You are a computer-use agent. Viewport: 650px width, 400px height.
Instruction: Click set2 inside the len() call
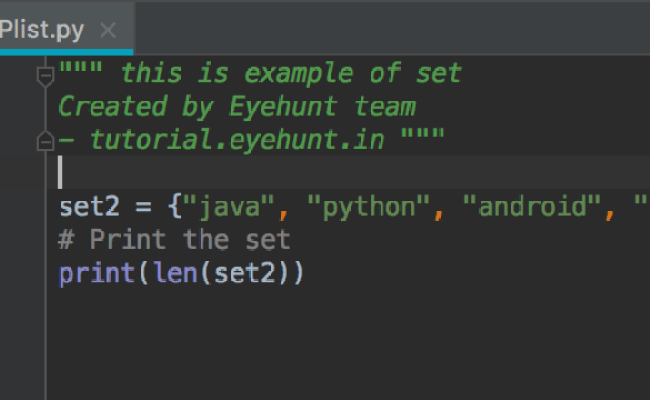[245, 274]
